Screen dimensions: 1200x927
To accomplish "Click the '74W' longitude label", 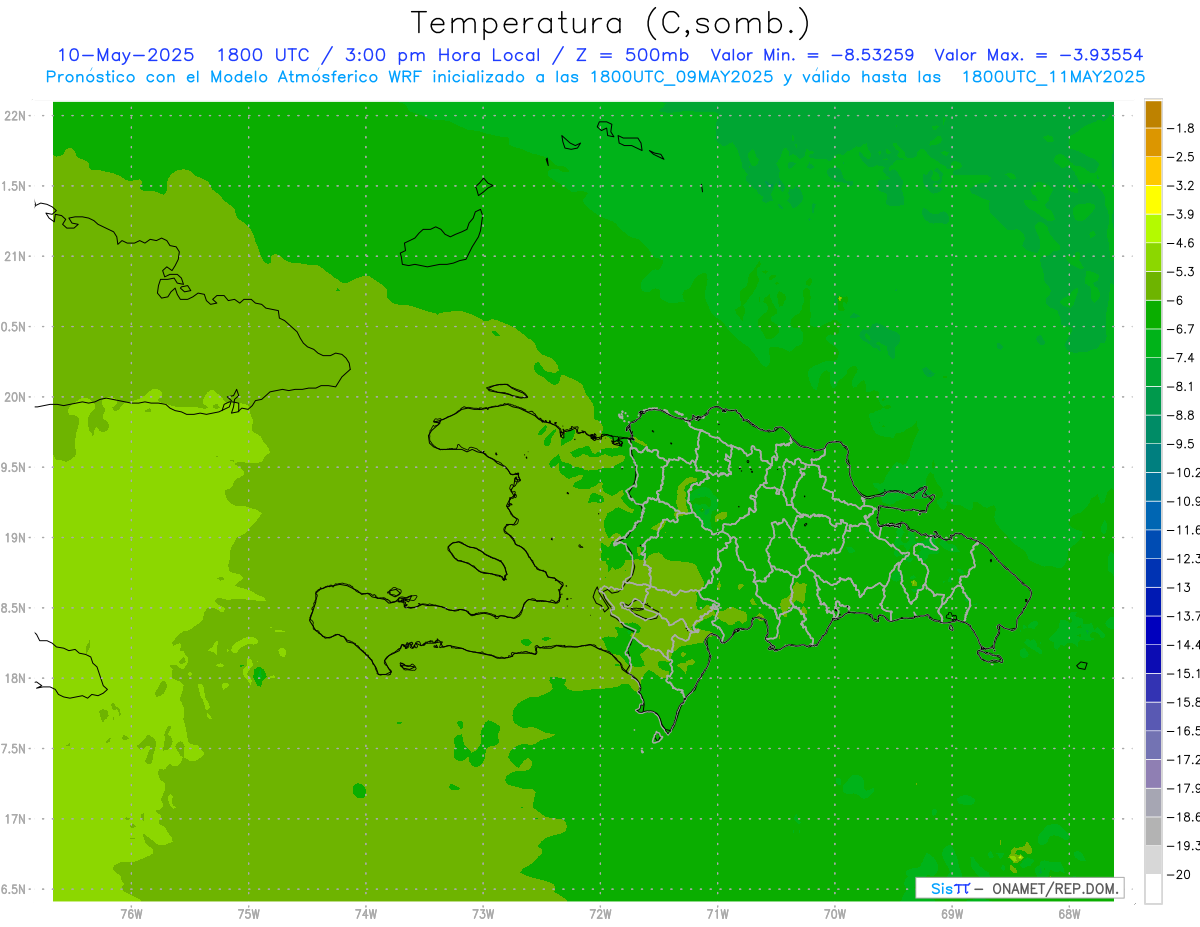I will [x=366, y=914].
